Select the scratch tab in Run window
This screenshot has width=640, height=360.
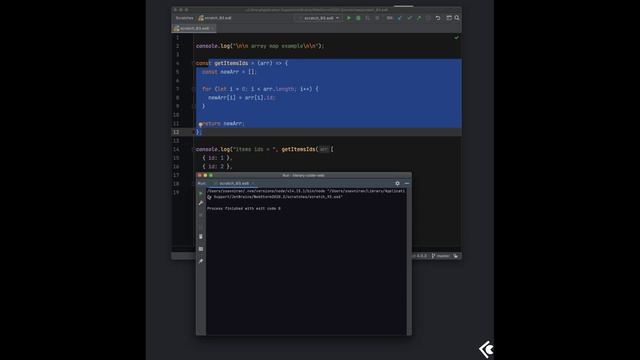(234, 183)
